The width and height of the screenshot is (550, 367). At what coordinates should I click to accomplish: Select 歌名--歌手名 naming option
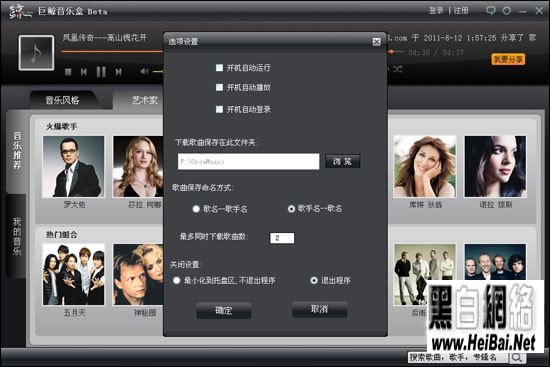tap(196, 209)
